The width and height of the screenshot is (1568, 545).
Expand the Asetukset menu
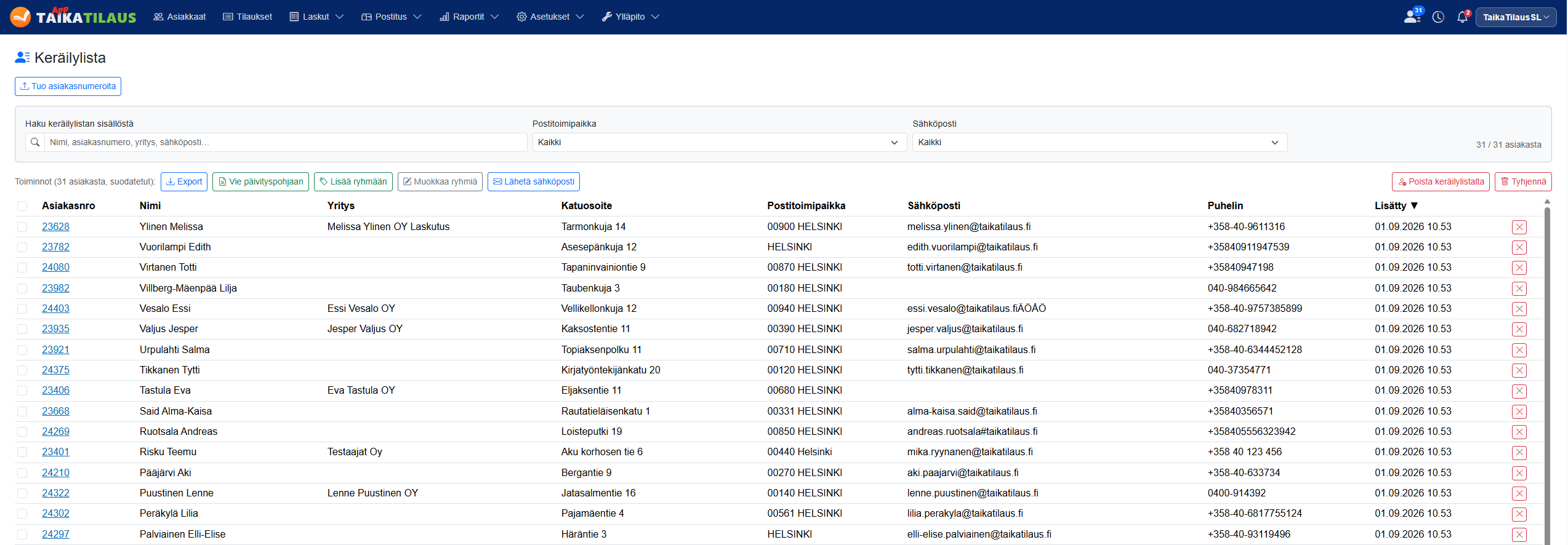click(x=550, y=17)
